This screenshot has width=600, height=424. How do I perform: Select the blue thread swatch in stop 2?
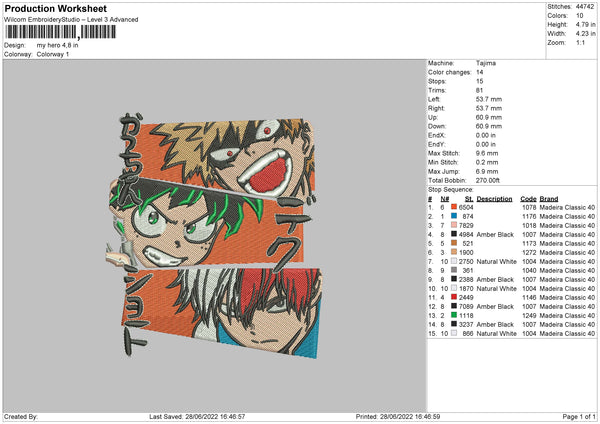click(454, 216)
